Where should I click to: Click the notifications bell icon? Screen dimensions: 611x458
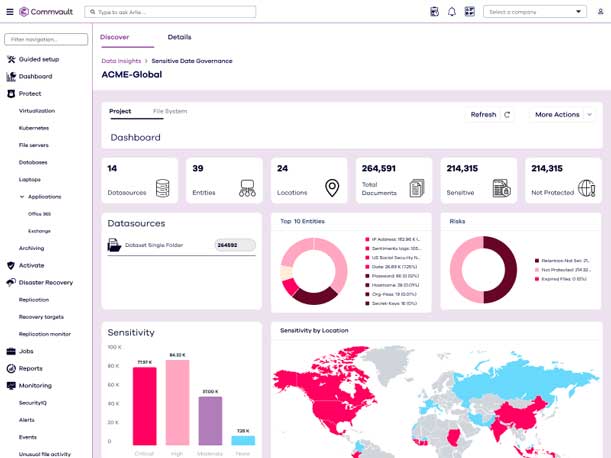452,12
